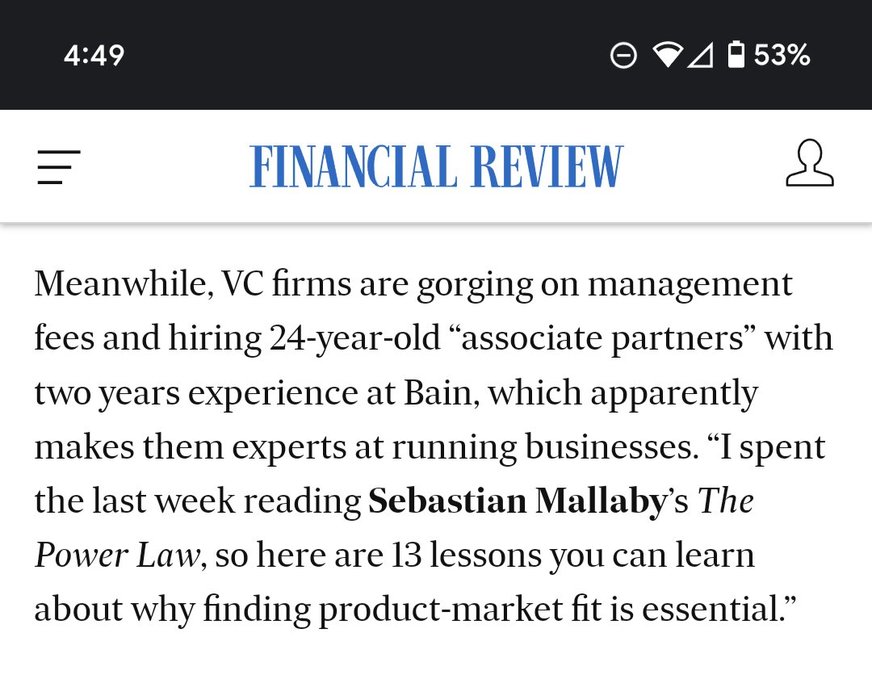Tap the Wi-Fi status icon
The width and height of the screenshot is (872, 700).
[x=666, y=56]
